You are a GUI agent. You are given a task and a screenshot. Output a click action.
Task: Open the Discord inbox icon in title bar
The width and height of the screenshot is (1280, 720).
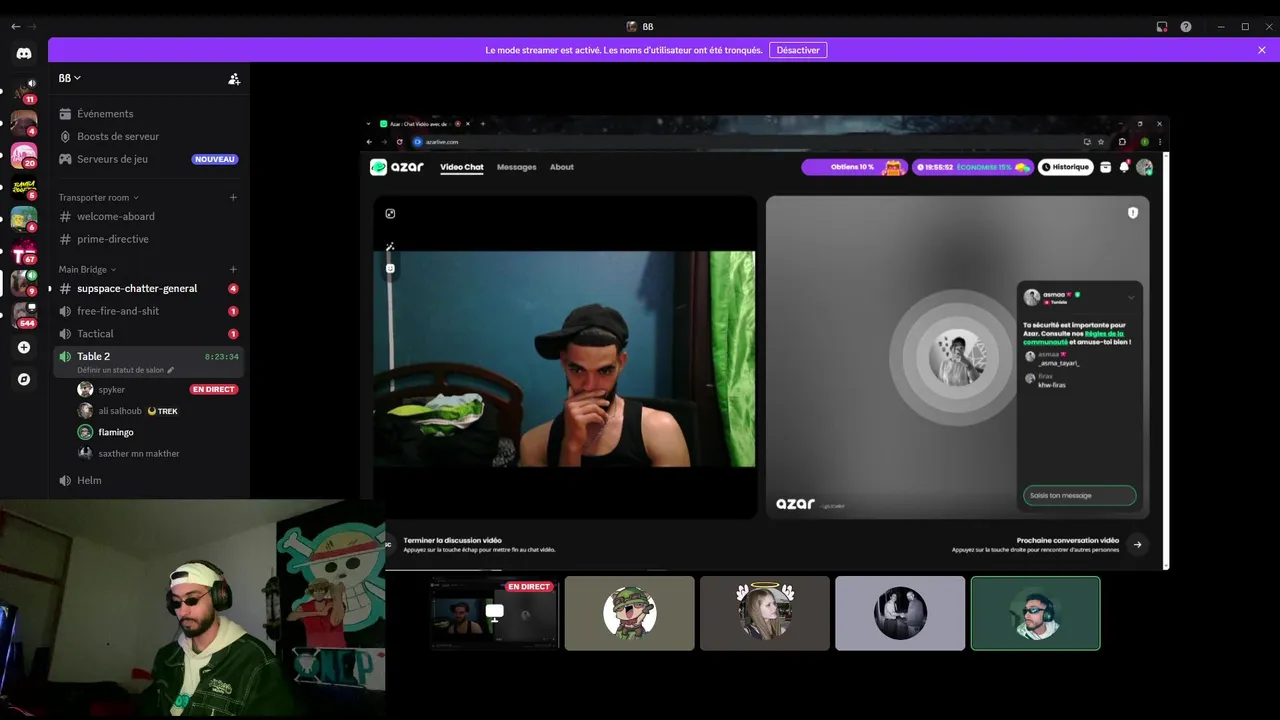(1162, 27)
